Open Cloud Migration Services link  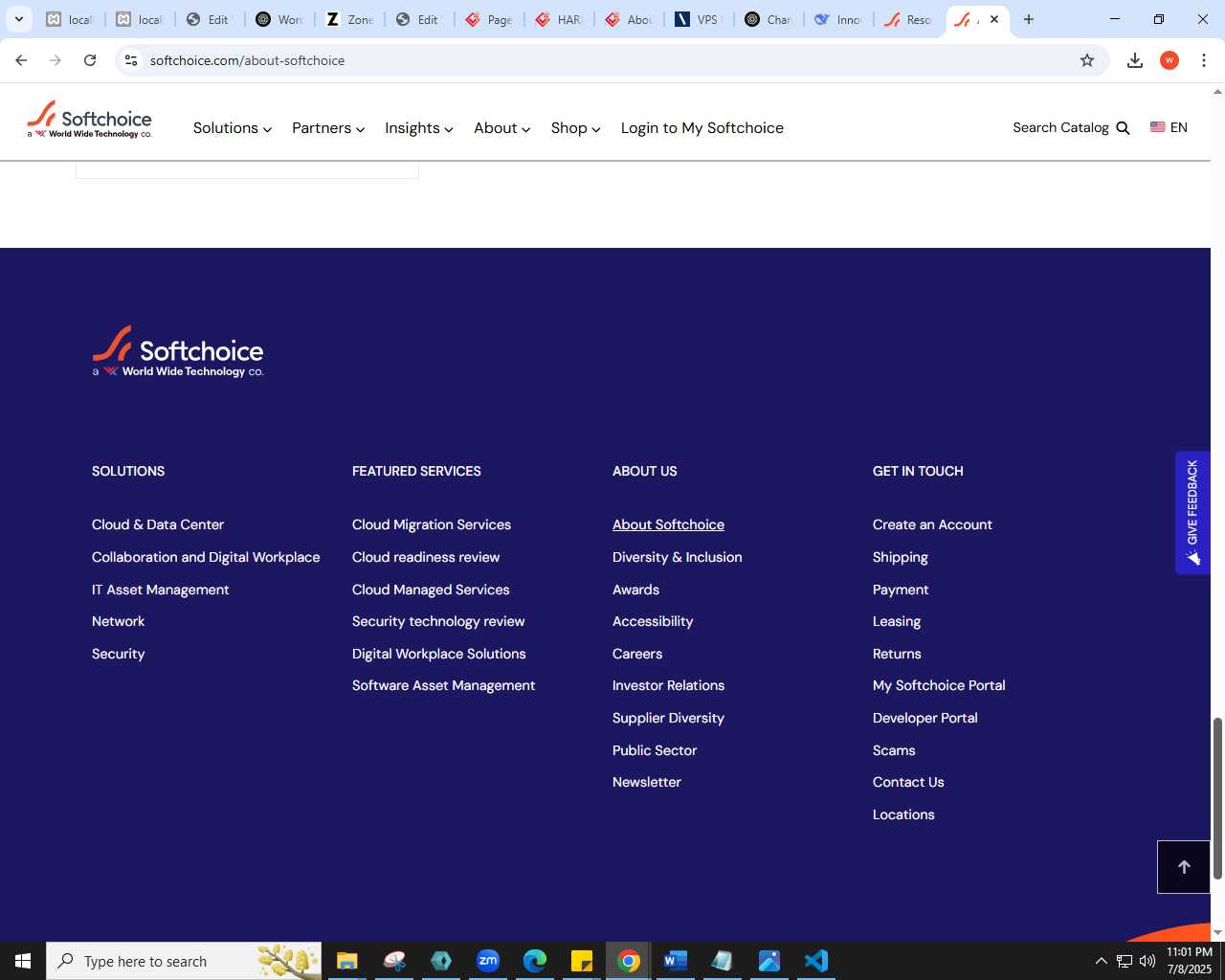click(x=432, y=524)
